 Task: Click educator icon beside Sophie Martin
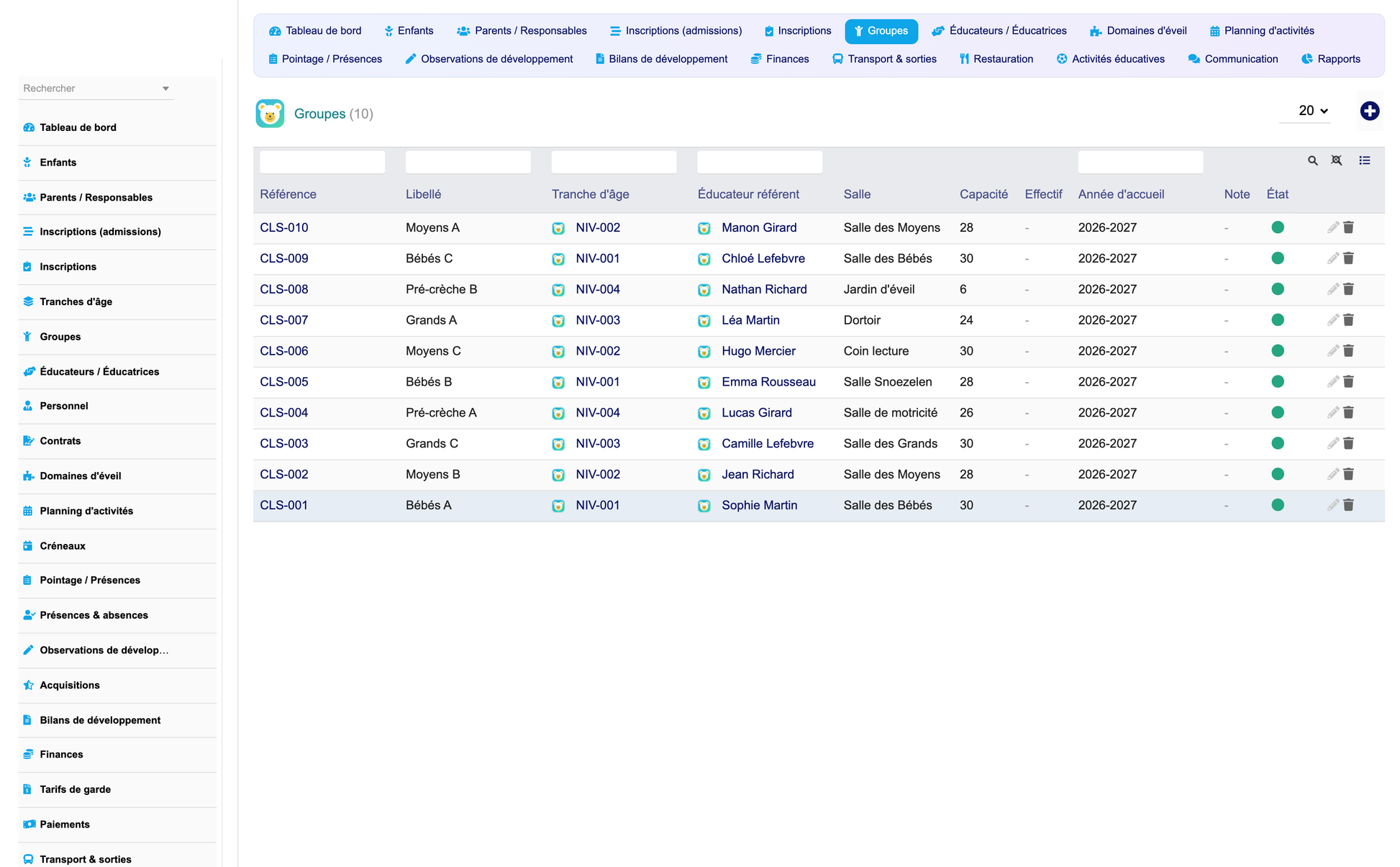pyautogui.click(x=704, y=506)
